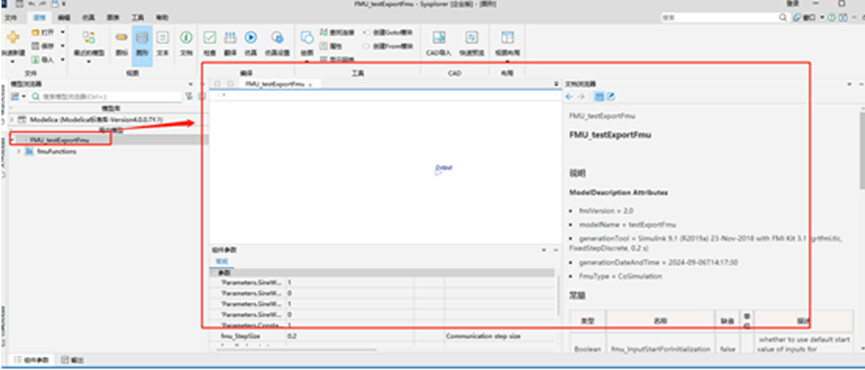Click the Save icon in ribbon
Screen dimensions: 865x370
coord(36,46)
